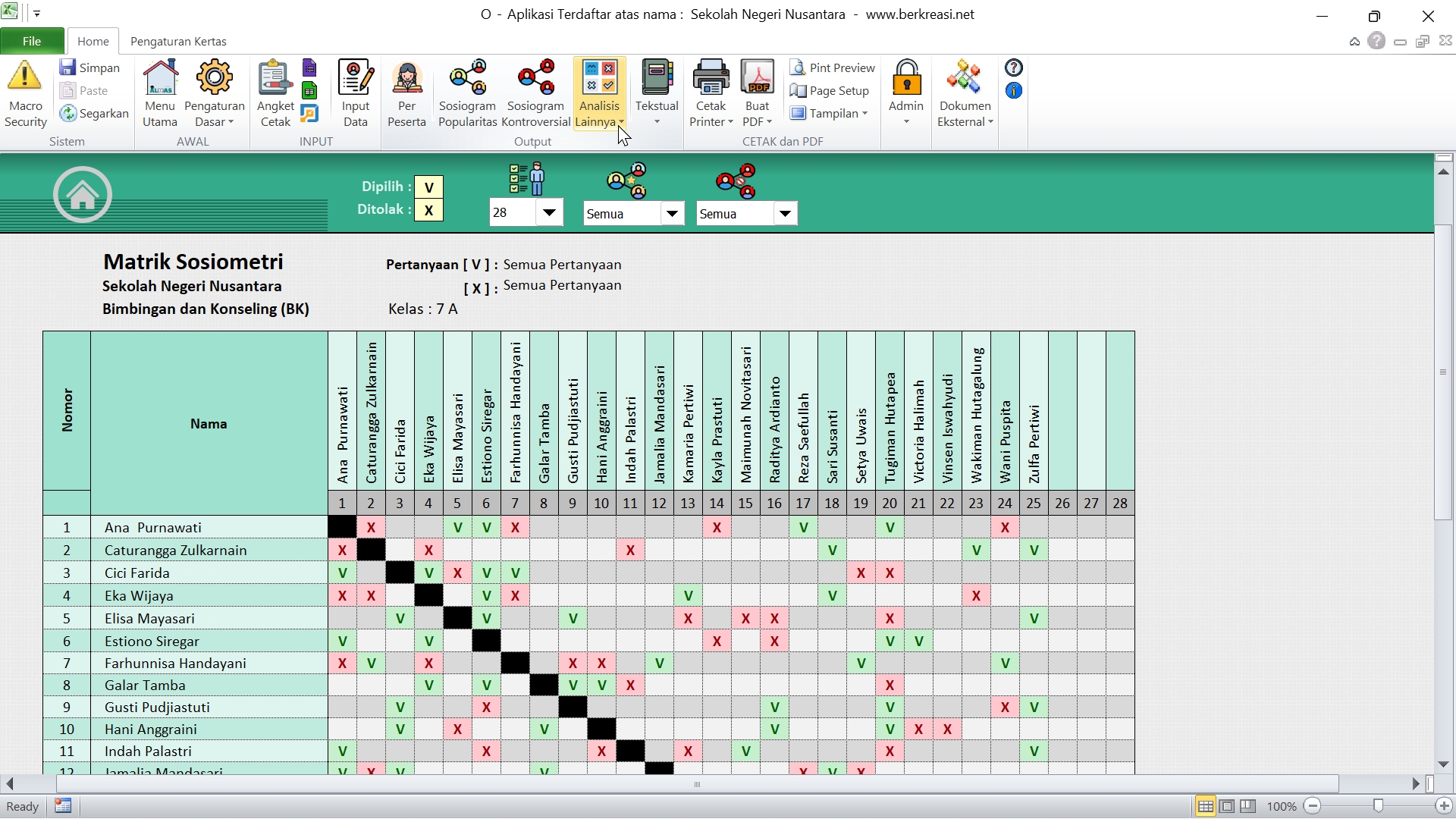Open Sosiogram Kontroversial view
This screenshot has height=819, width=1456.
(535, 77)
